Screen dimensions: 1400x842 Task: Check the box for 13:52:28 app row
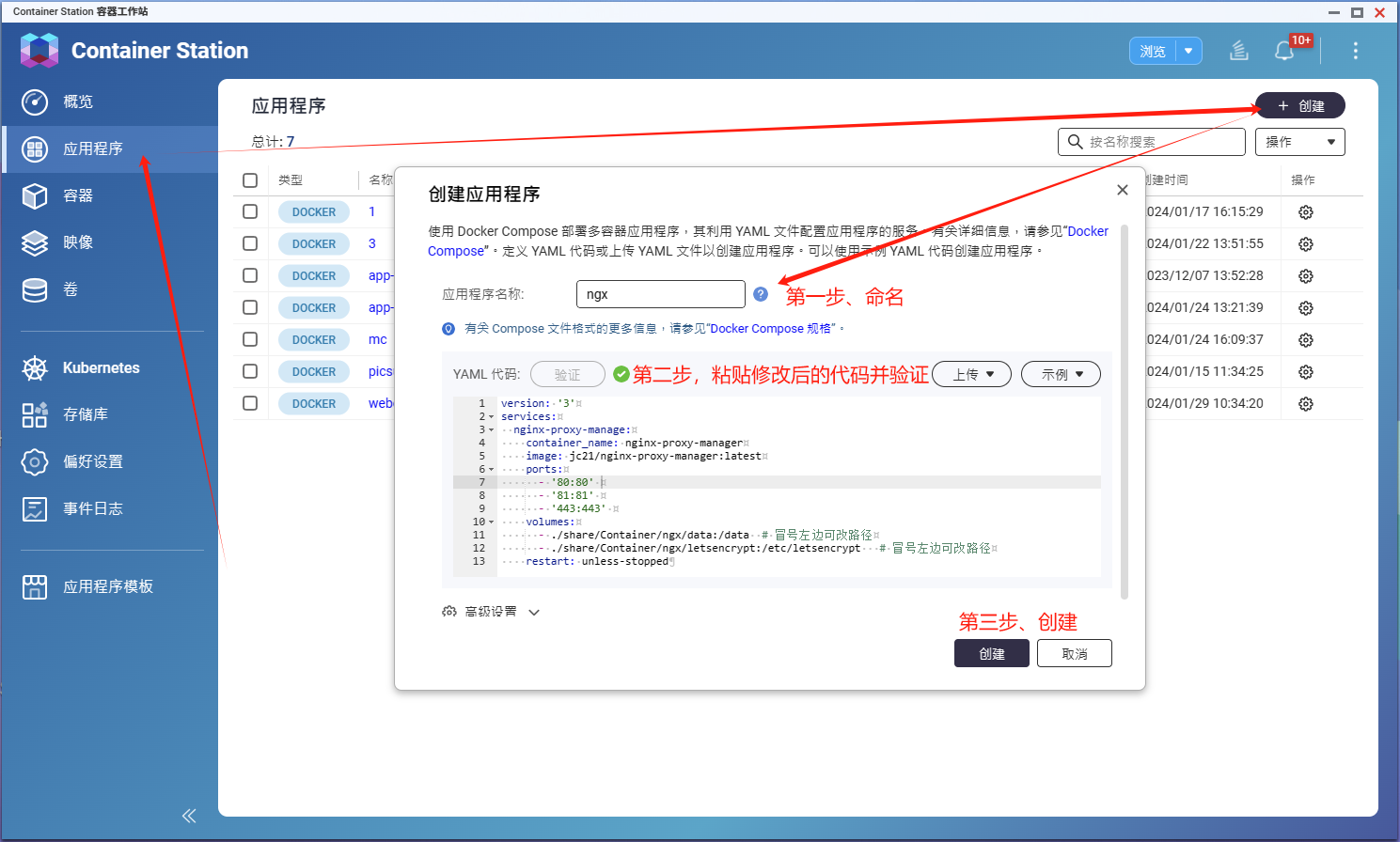tap(250, 275)
